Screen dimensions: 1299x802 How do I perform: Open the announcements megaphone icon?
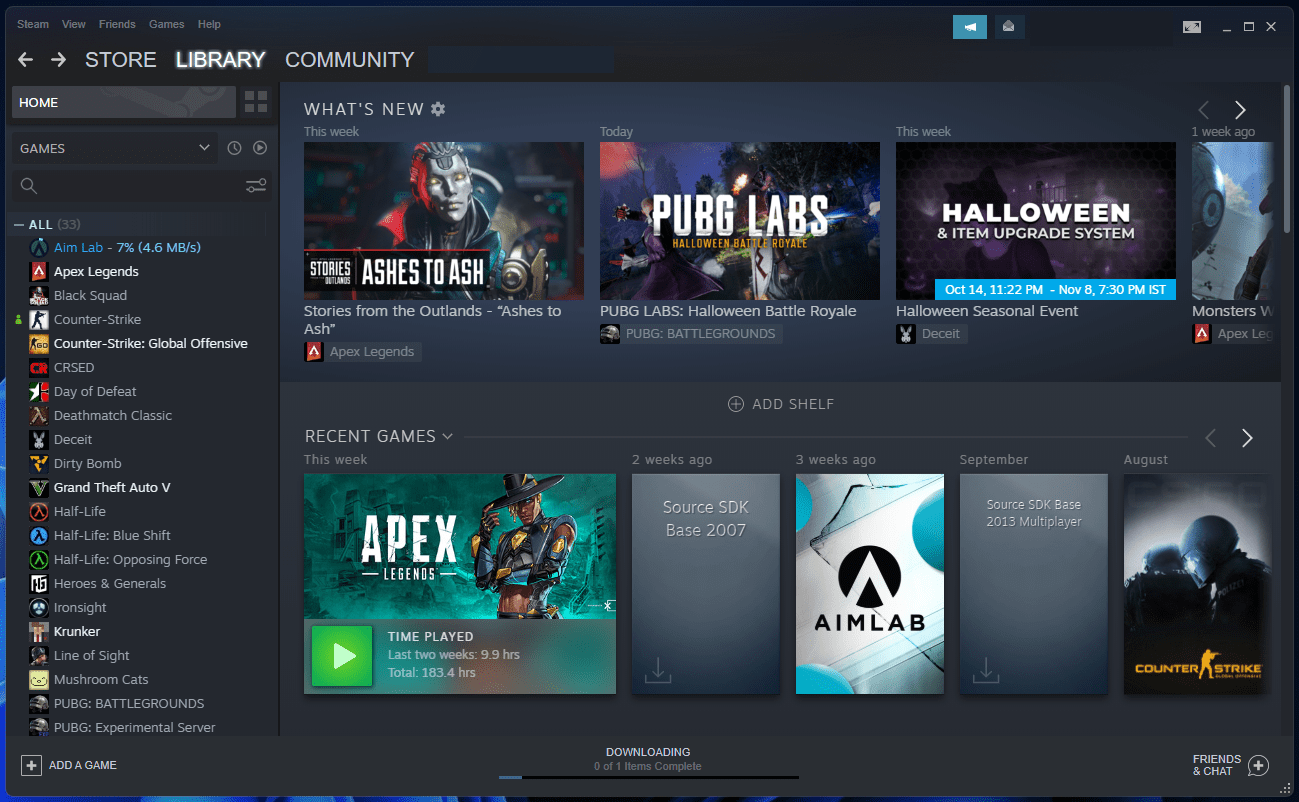tap(970, 27)
